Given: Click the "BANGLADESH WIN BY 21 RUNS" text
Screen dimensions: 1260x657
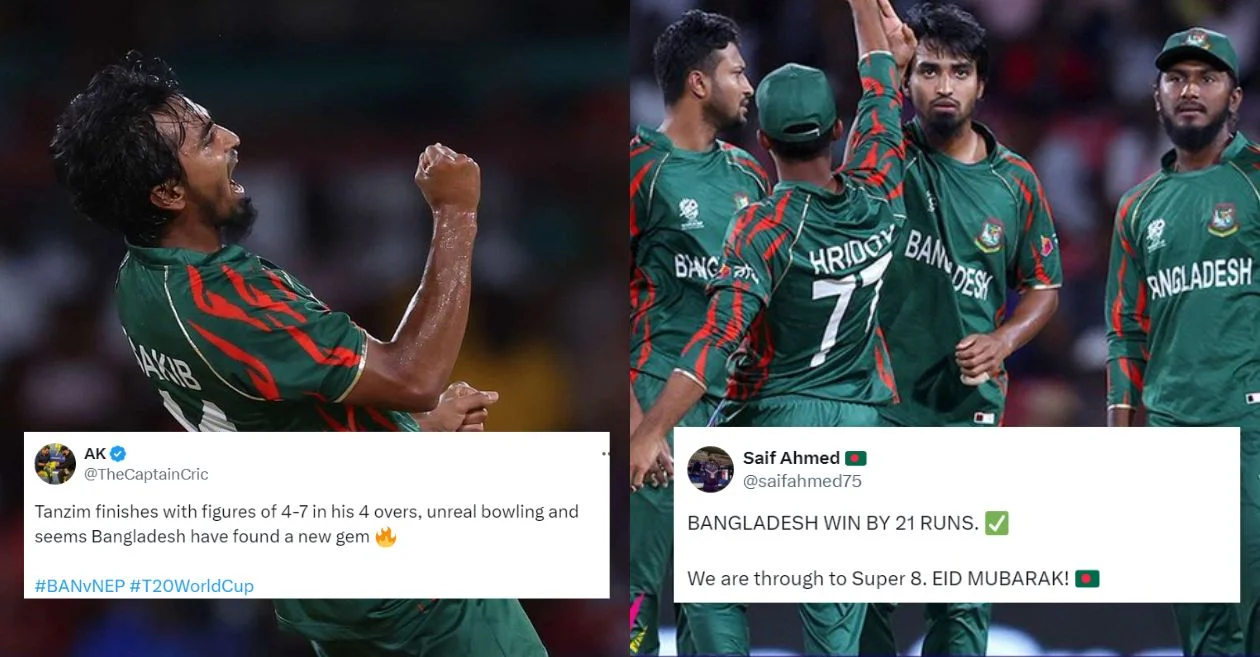Looking at the screenshot, I should tap(833, 523).
